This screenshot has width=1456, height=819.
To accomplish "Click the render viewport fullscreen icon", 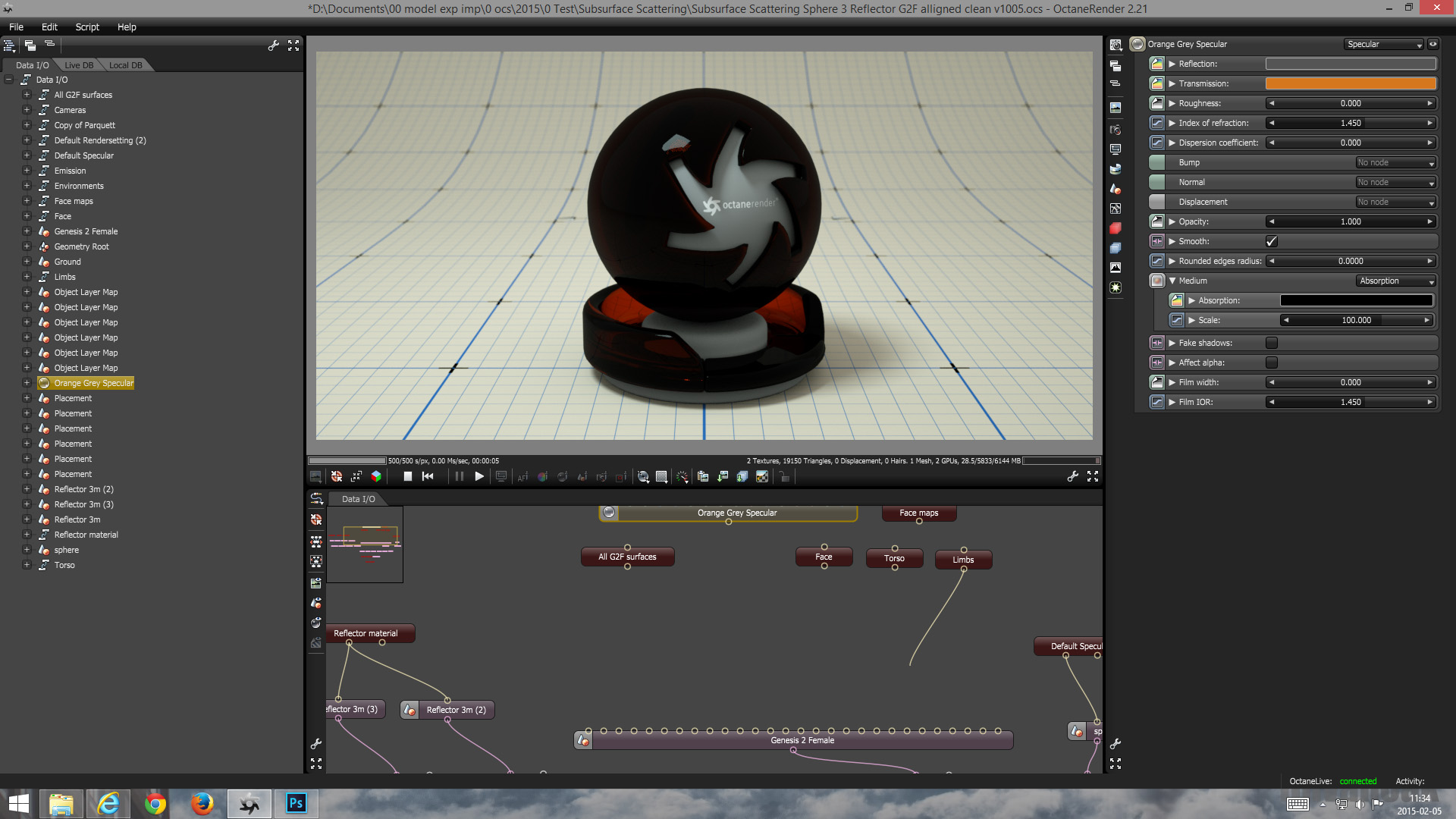I will (x=1093, y=476).
